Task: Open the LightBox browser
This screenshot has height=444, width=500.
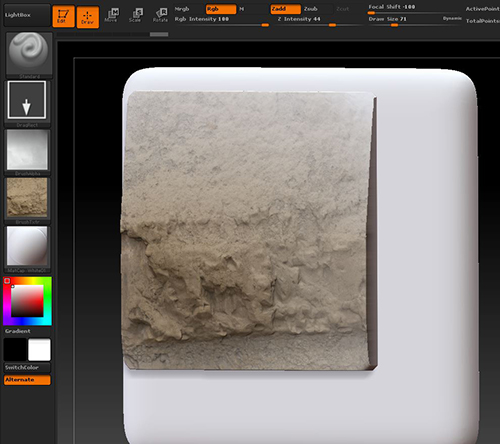Action: 27,15
